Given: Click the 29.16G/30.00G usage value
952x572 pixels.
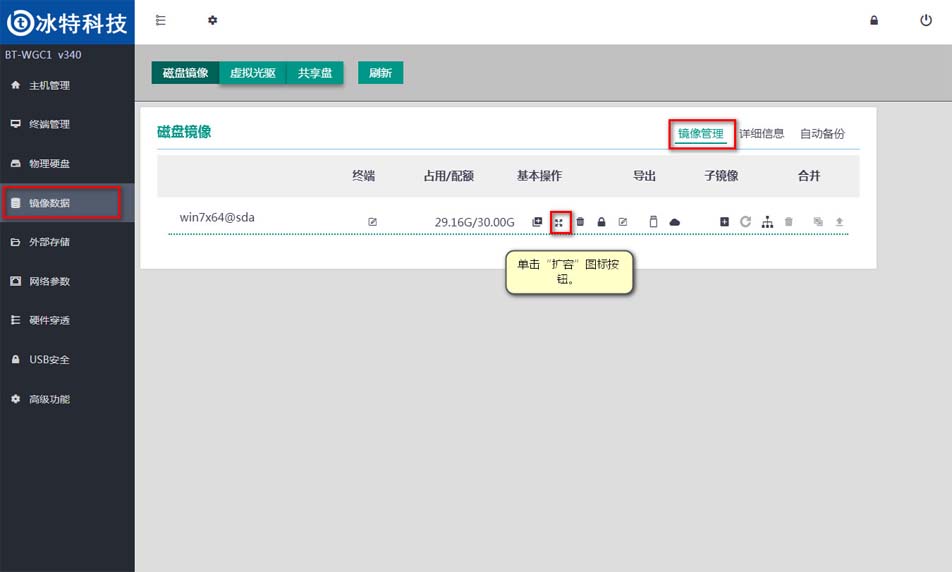Looking at the screenshot, I should [474, 222].
